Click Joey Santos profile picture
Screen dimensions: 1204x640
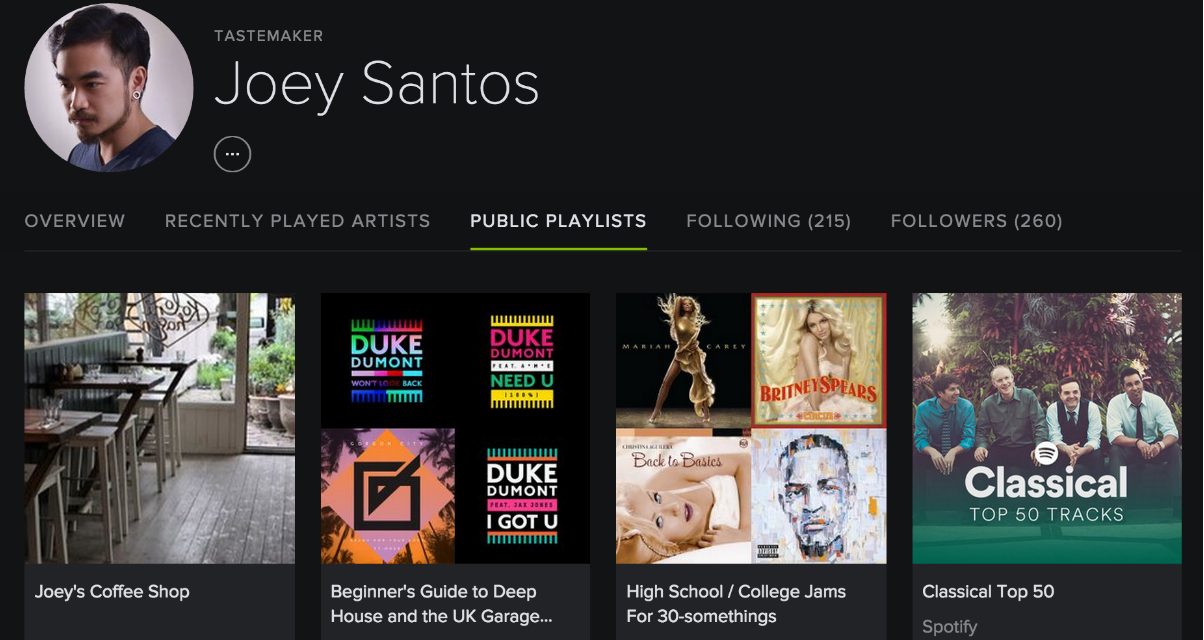(x=109, y=88)
